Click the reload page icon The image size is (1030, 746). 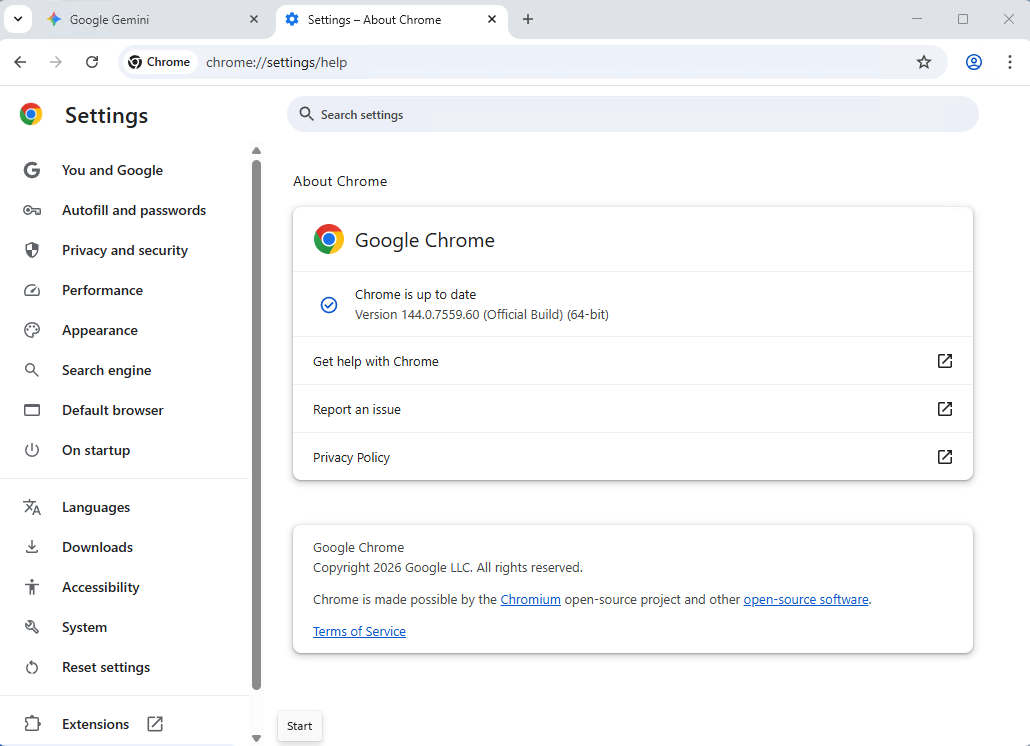click(x=92, y=62)
